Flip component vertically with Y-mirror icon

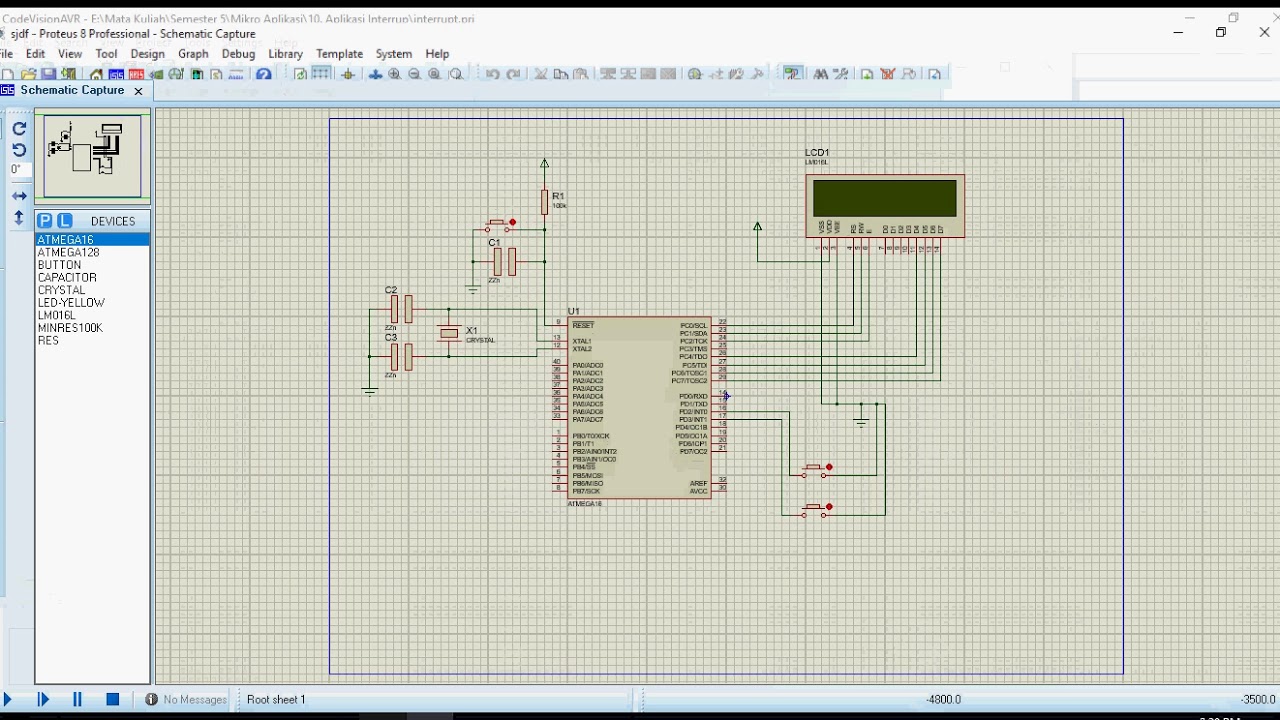tap(19, 217)
